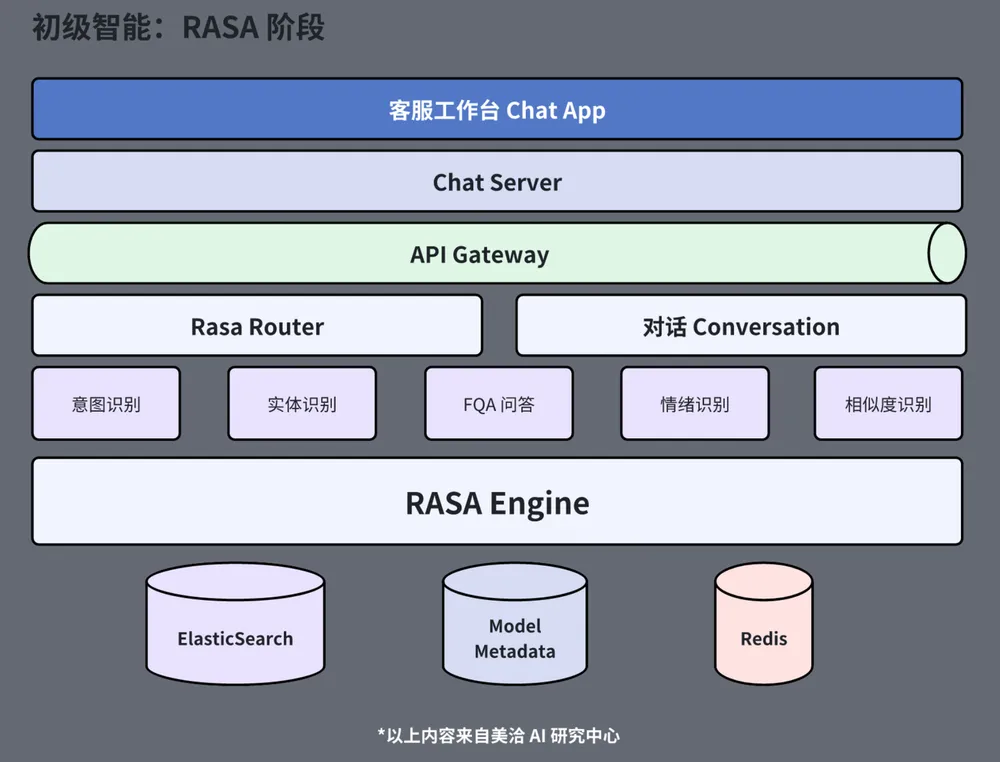Click the 客服工作台 Chat App block
The height and width of the screenshot is (762, 1000).
(x=497, y=109)
